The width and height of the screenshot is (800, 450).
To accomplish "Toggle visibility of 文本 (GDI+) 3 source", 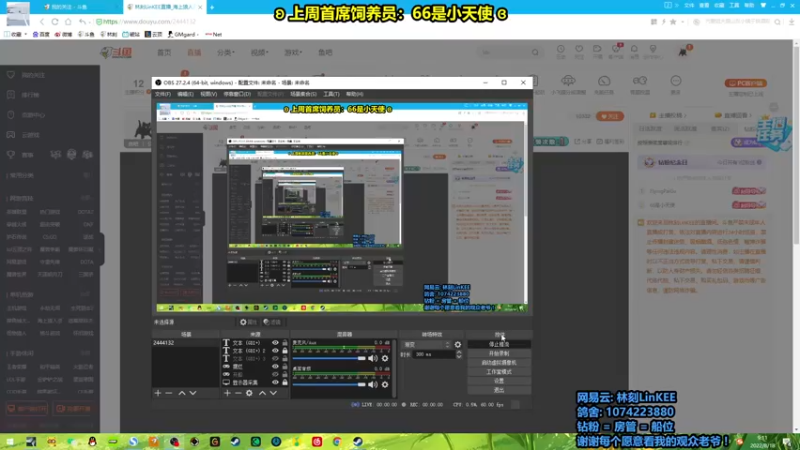I will pyautogui.click(x=276, y=359).
